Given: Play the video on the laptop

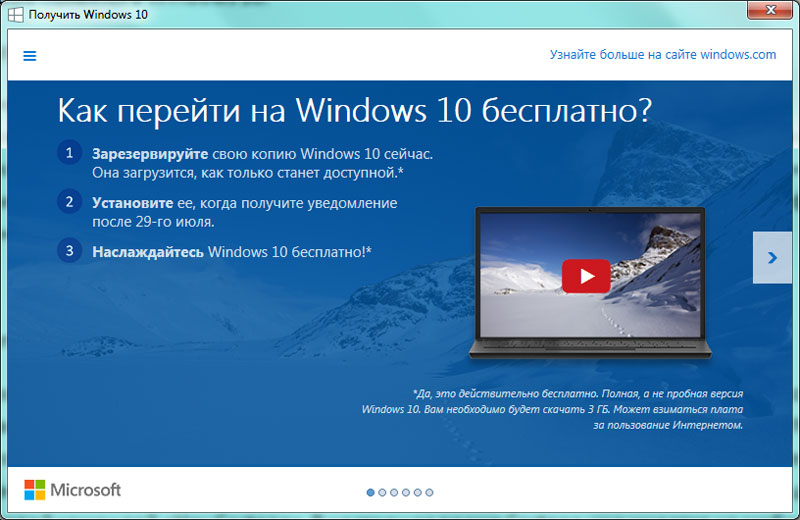Looking at the screenshot, I should pos(586,276).
